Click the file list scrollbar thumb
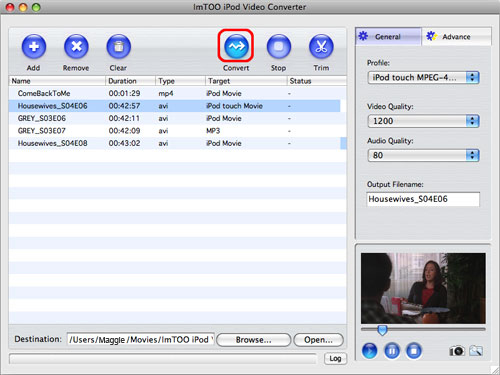 point(343,143)
